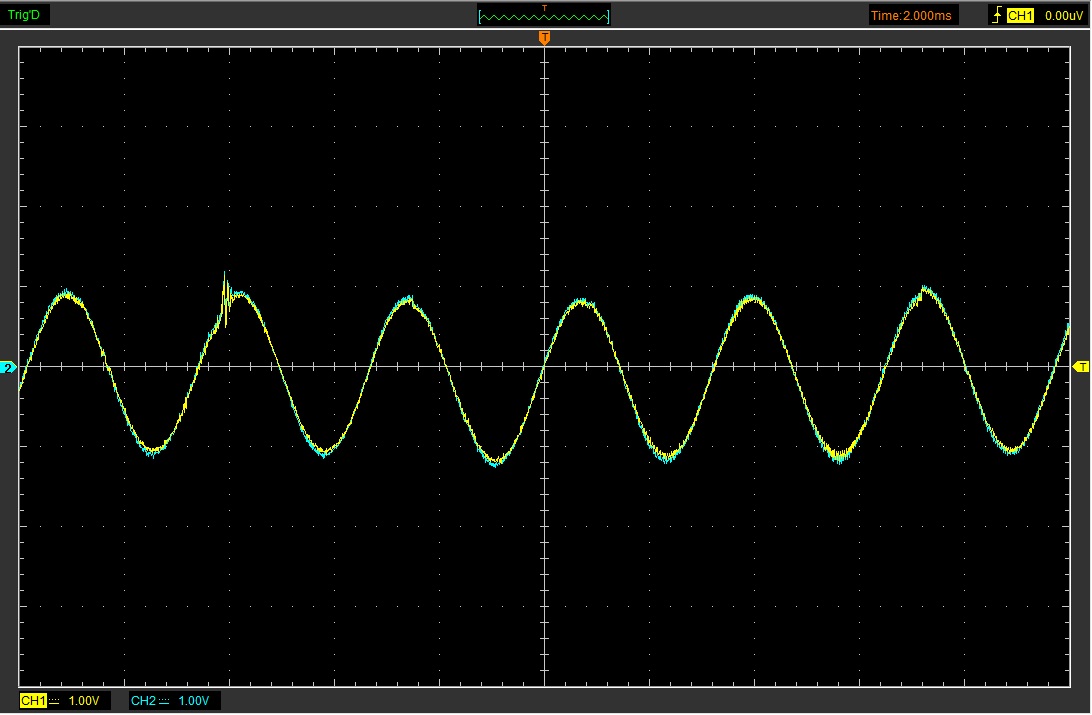Click the CH1 DC coupling symbol

55,701
